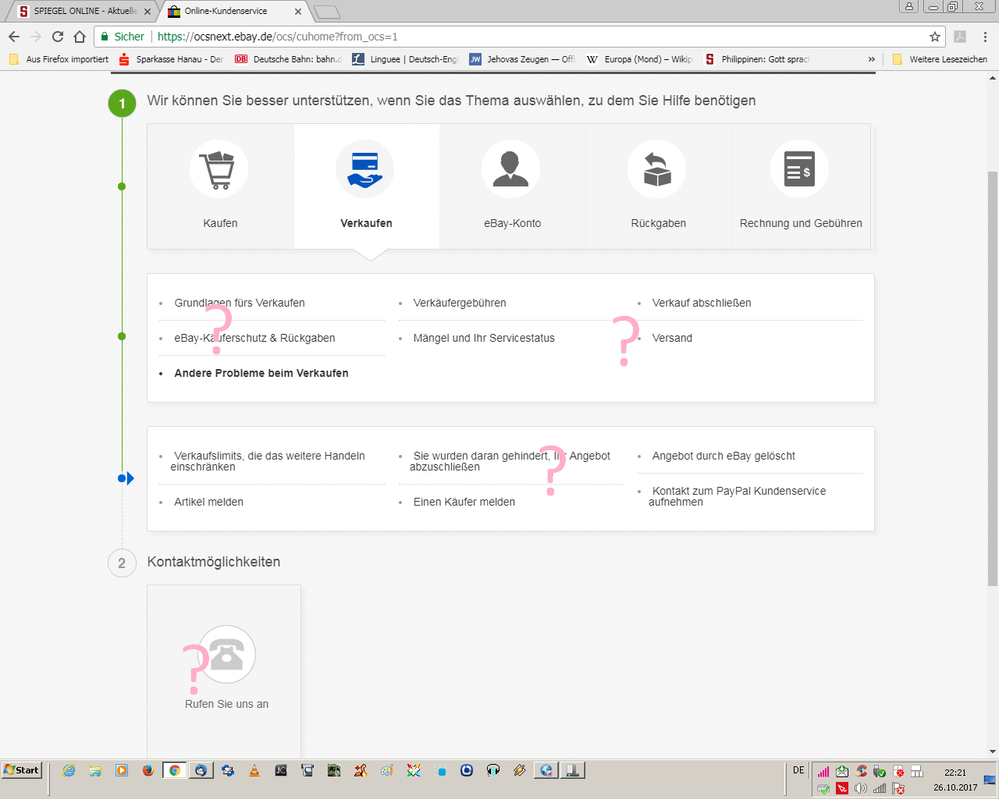Open Firefox from the taskbar
The height and width of the screenshot is (799, 999).
click(146, 771)
